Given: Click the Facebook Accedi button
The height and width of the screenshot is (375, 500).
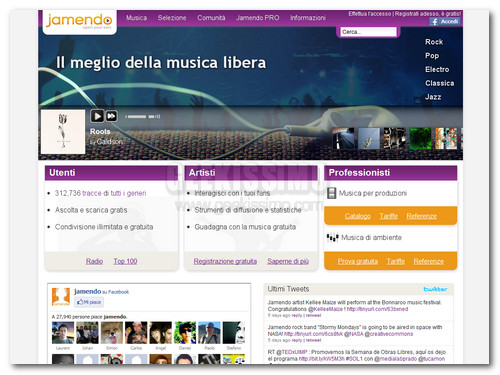Looking at the screenshot, I should (x=445, y=21).
